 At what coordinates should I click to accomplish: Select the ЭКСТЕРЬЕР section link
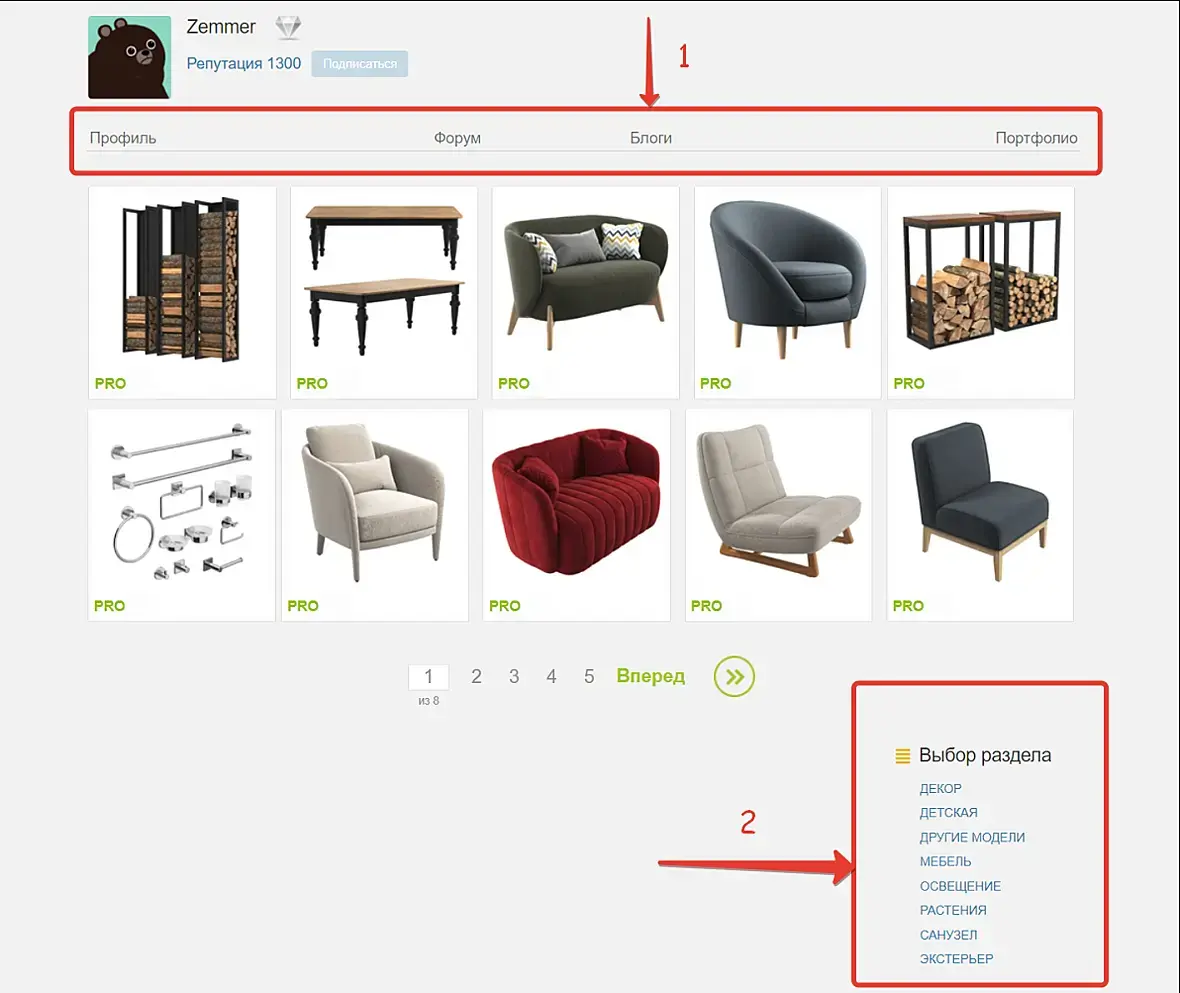point(956,958)
